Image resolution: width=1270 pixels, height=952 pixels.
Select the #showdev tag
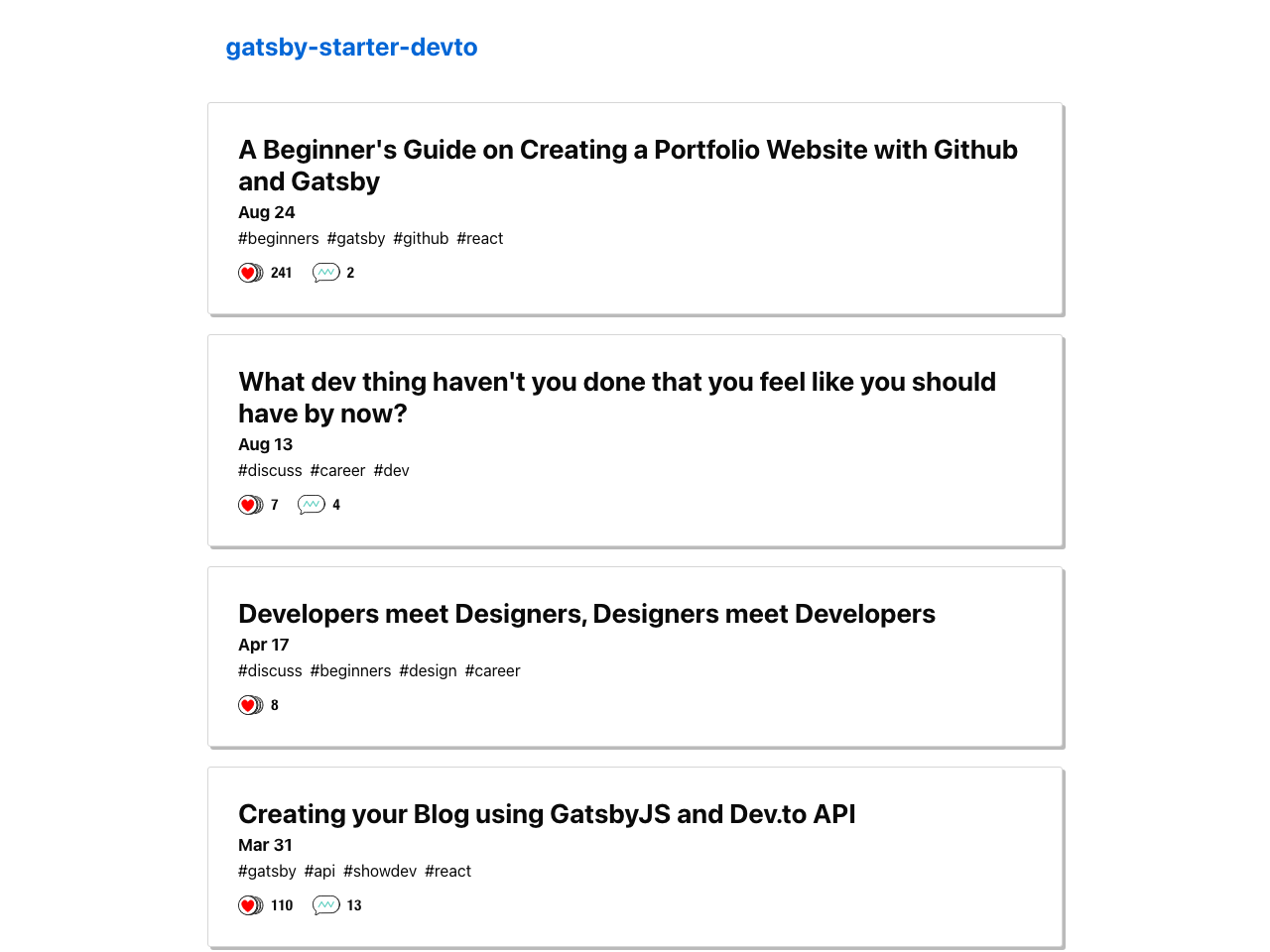point(380,871)
